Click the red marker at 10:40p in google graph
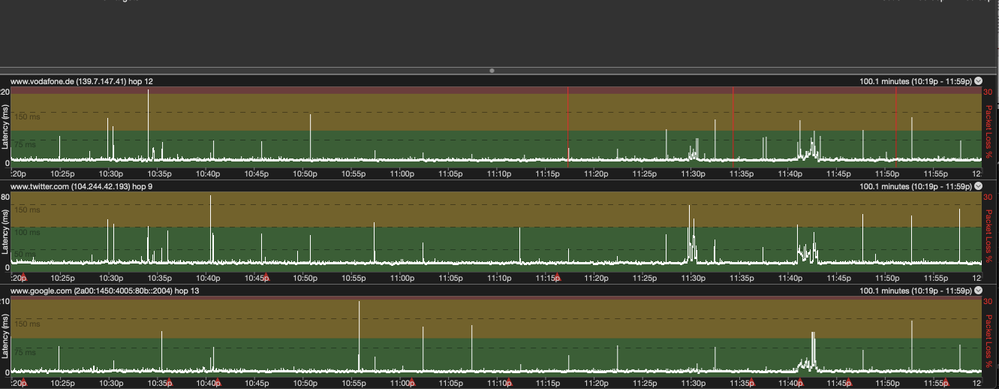Screen dimensions: 999x389 (x=217, y=382)
